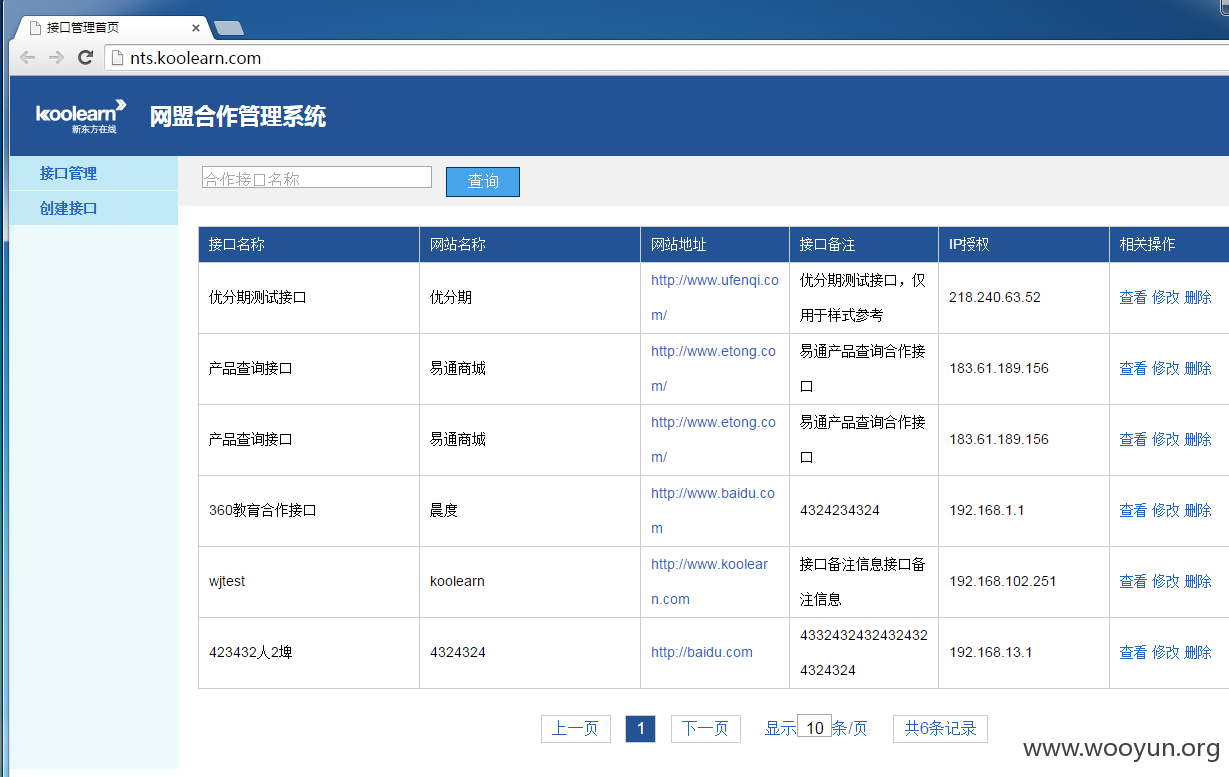Click the 423432人2埤 name cell

pos(309,652)
